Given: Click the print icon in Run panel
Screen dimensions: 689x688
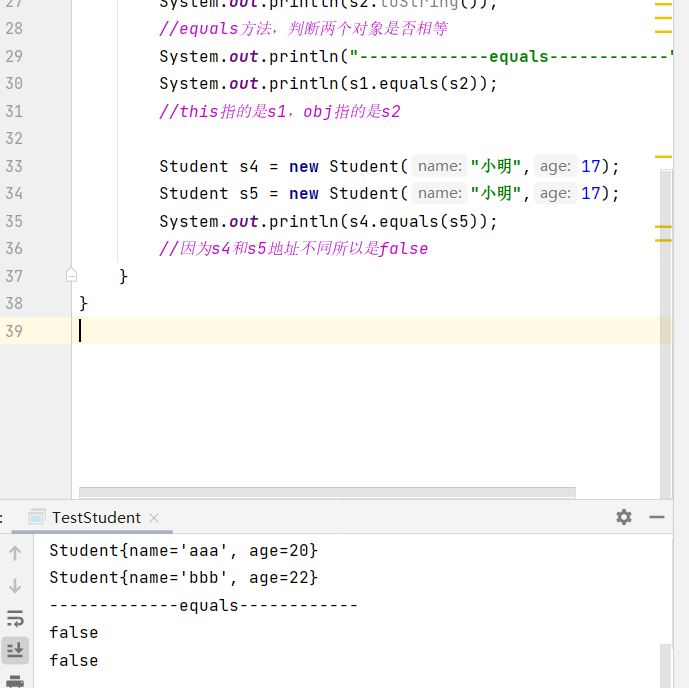Looking at the screenshot, I should pos(15,682).
